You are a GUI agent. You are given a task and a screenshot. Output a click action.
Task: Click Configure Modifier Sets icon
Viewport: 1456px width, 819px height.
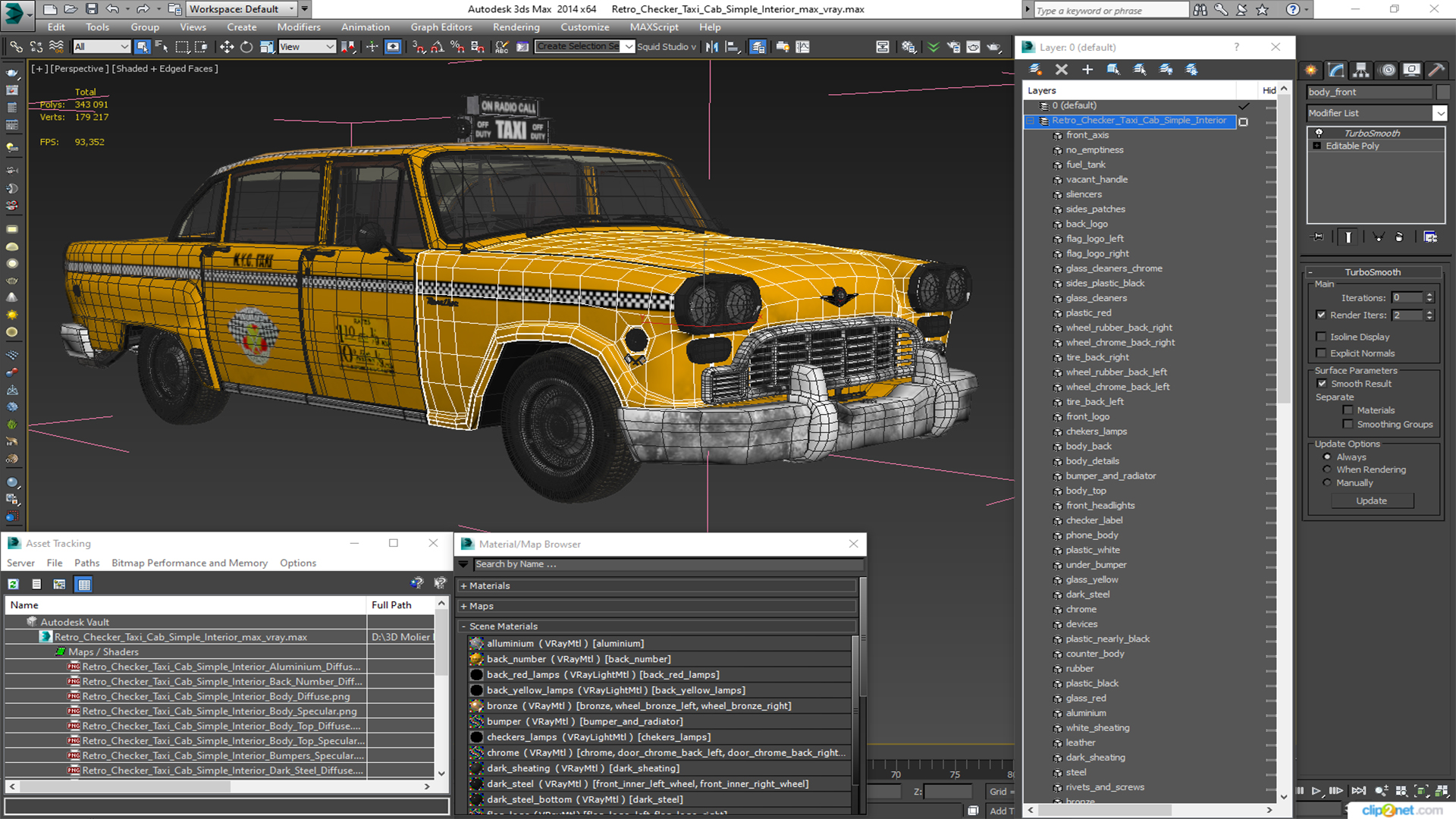pos(1430,237)
